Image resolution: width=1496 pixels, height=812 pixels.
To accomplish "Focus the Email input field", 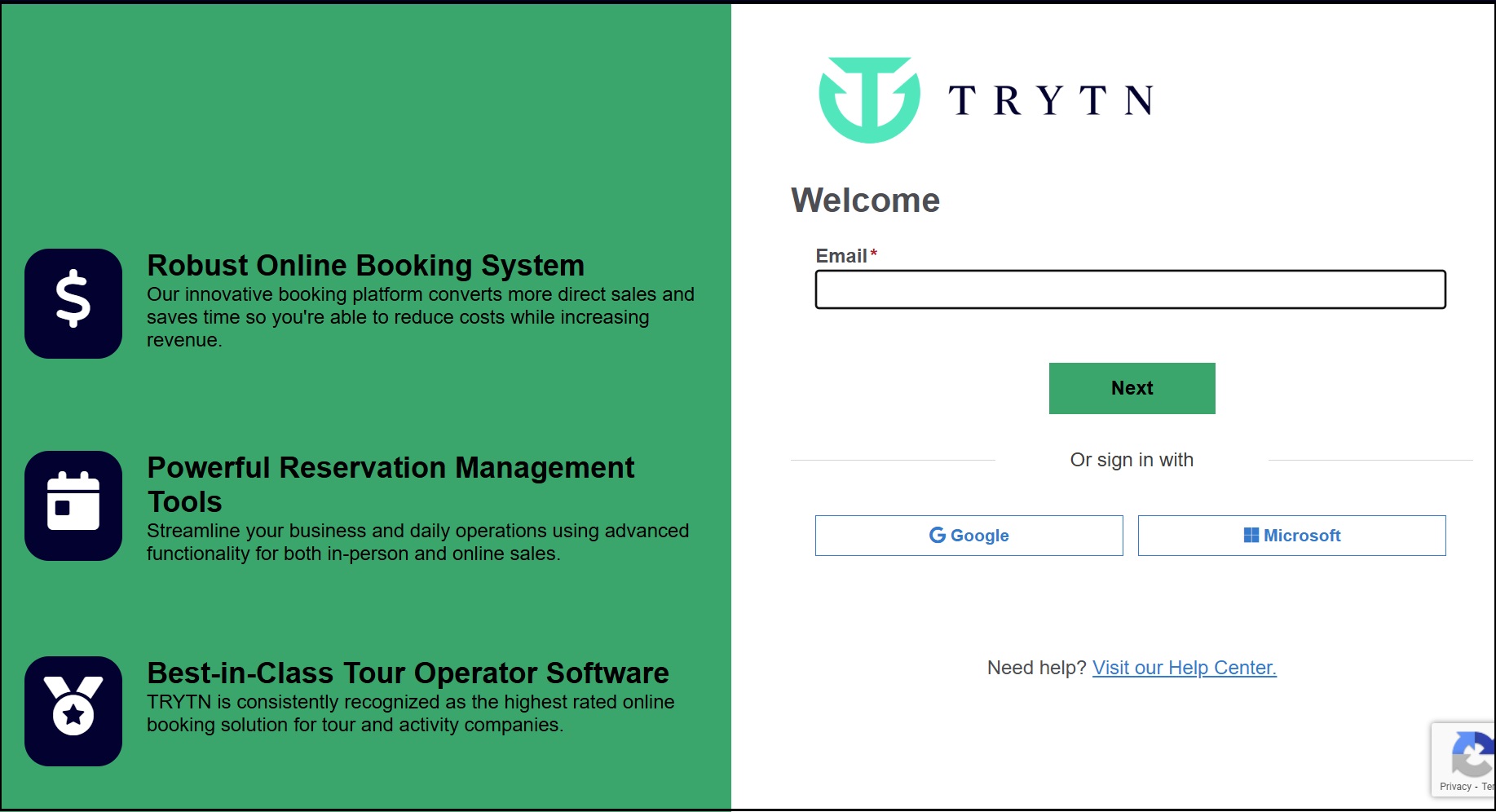I will (1130, 289).
